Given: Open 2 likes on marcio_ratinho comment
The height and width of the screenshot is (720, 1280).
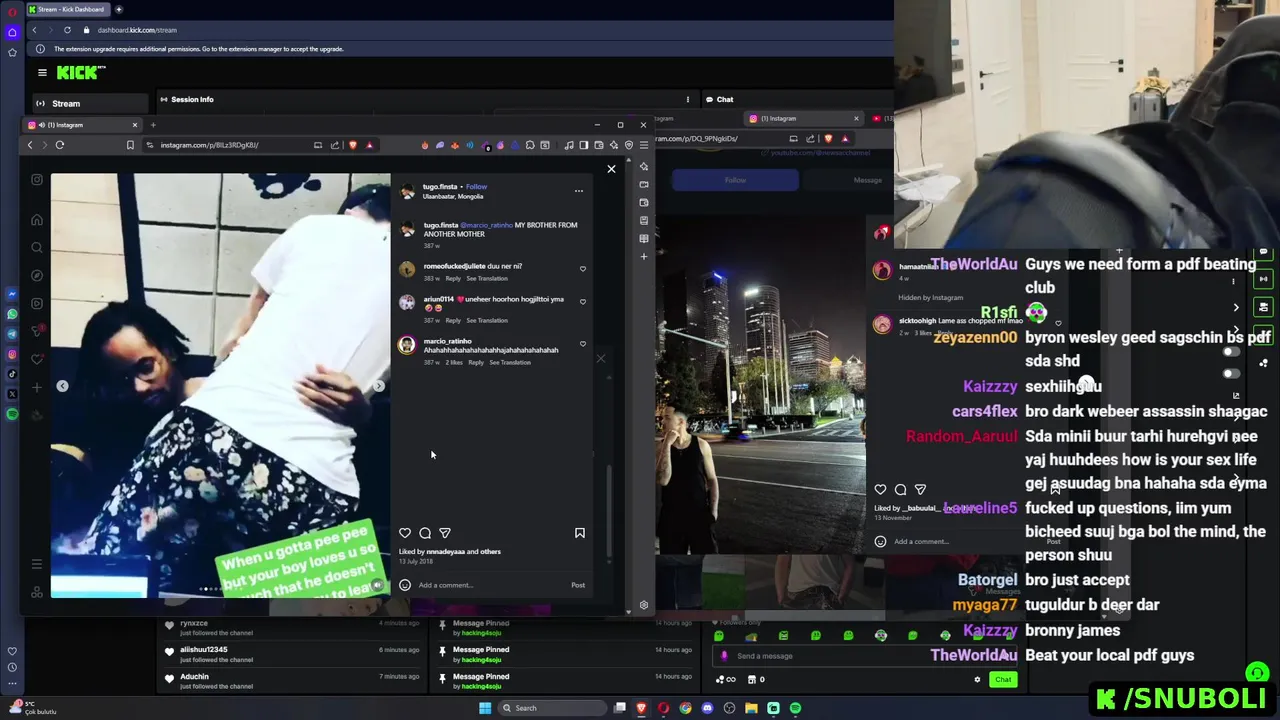Looking at the screenshot, I should tap(455, 362).
